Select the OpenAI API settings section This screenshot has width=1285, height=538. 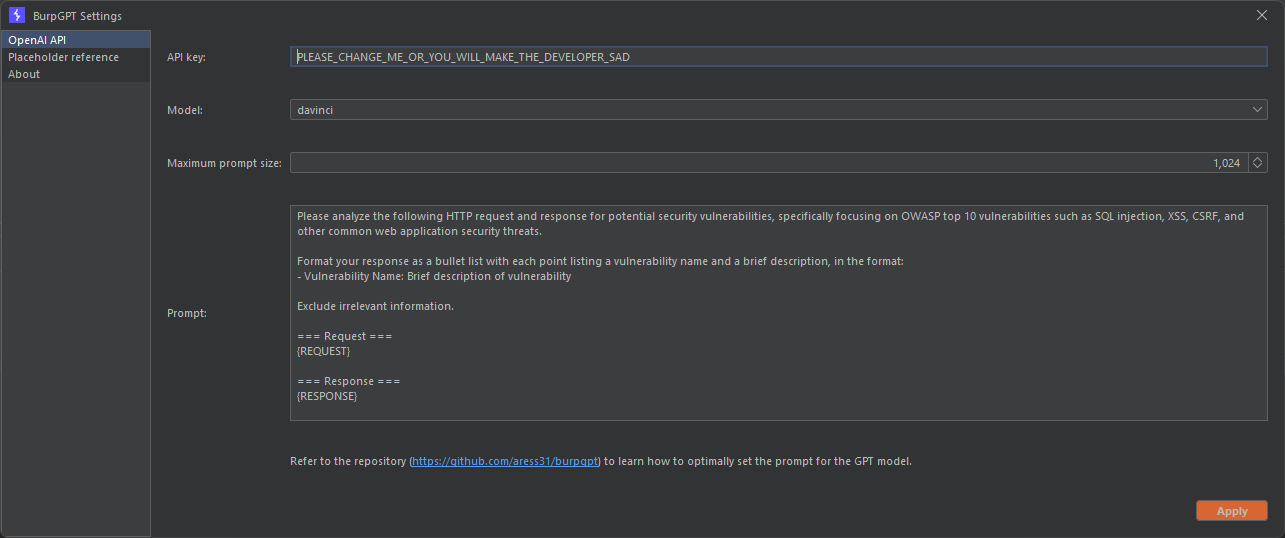pos(37,40)
